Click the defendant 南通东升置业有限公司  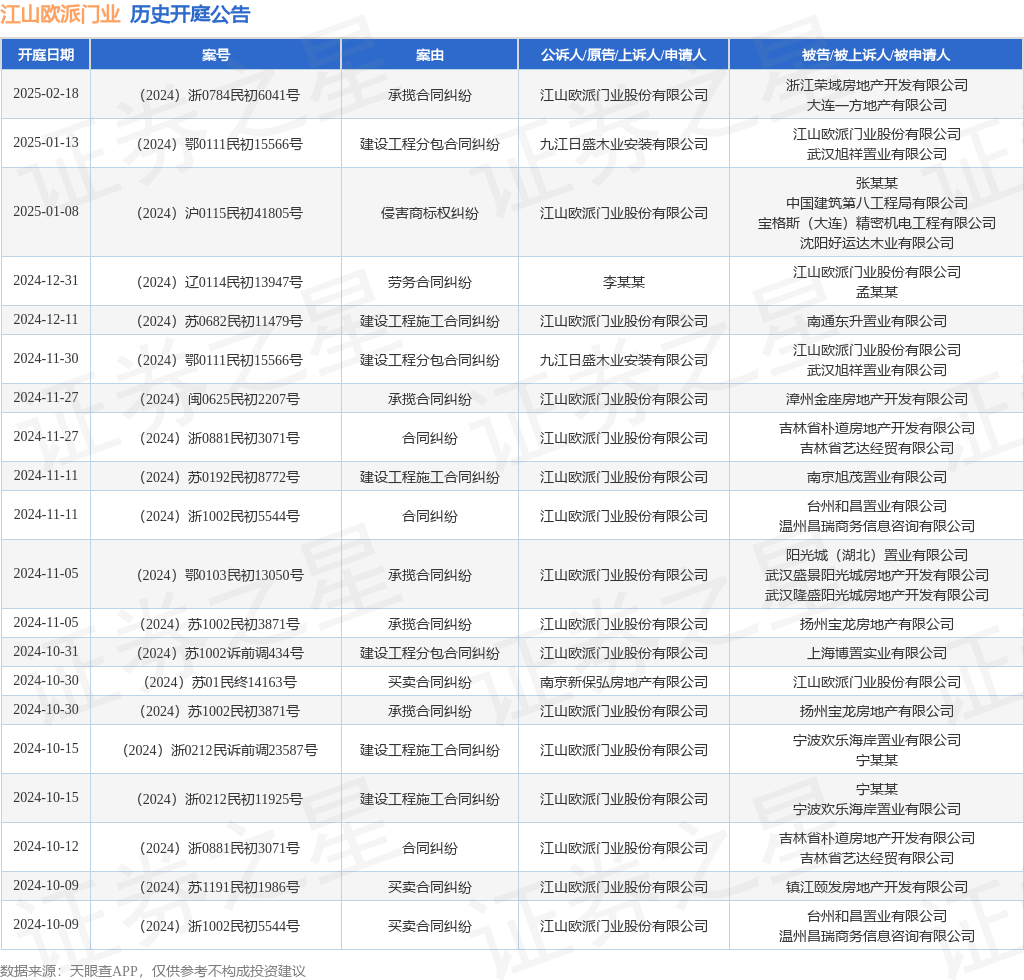click(876, 321)
